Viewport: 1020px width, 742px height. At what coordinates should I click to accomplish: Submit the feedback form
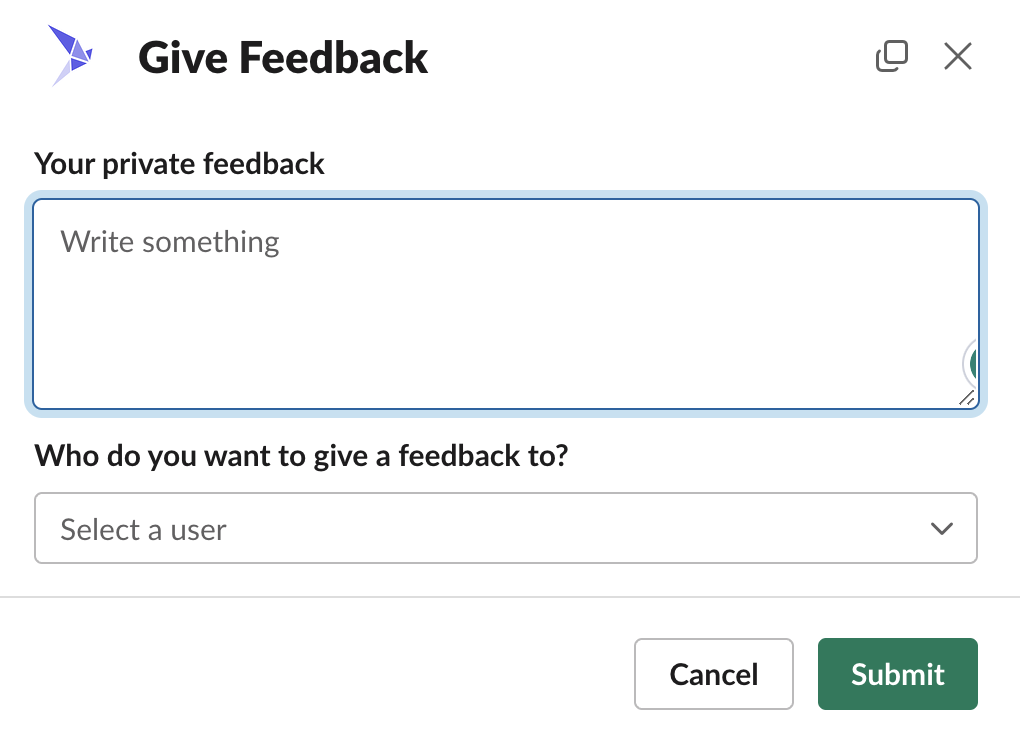pyautogui.click(x=897, y=674)
